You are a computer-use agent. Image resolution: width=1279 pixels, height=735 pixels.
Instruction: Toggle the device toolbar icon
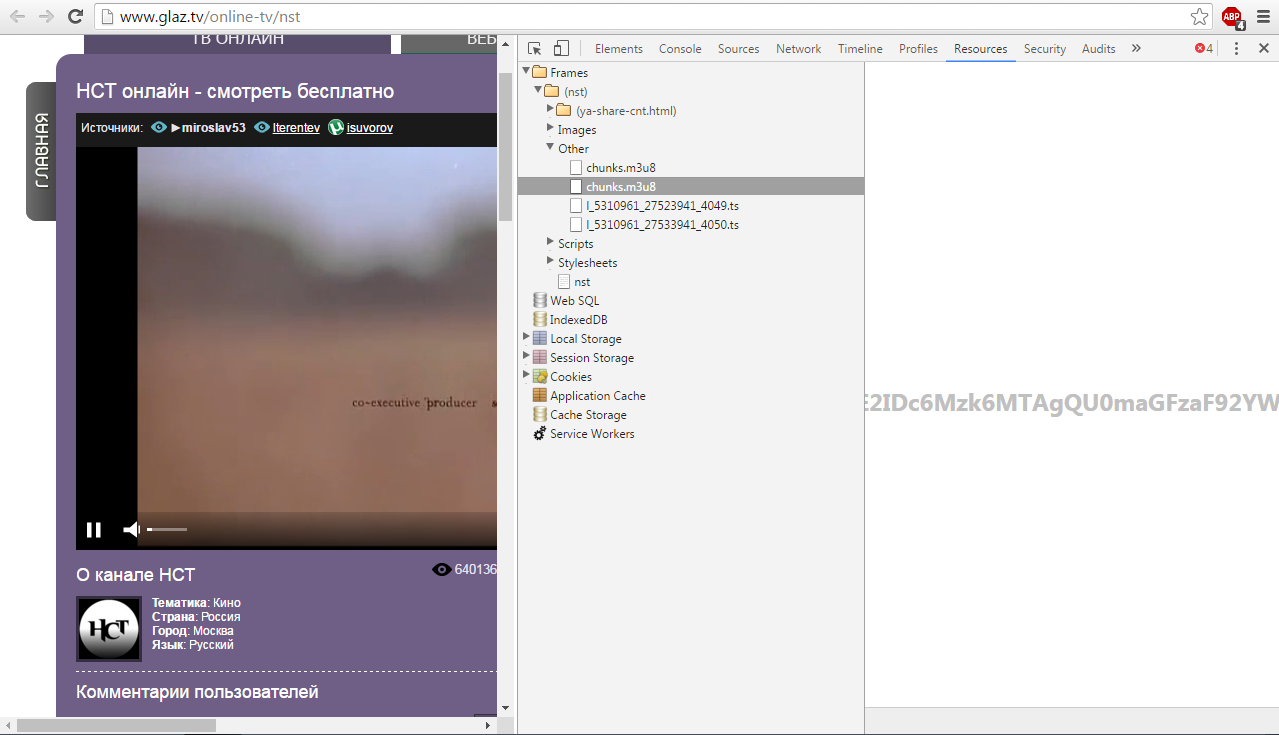[561, 47]
